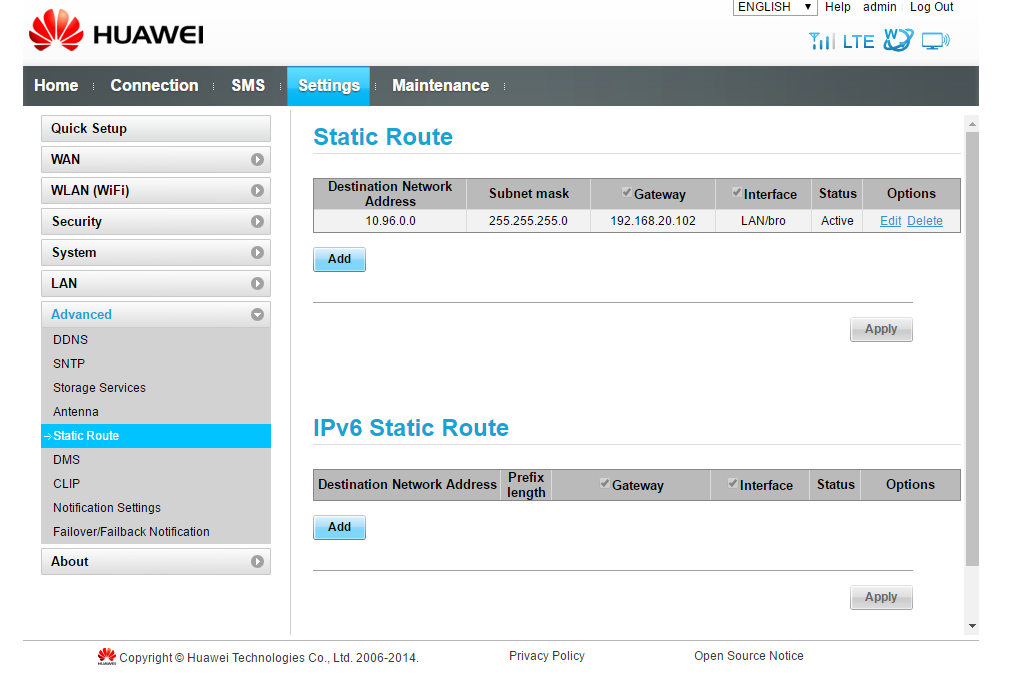Open the ENGLISH language dropdown
This screenshot has height=688, width=1011.
pos(774,7)
